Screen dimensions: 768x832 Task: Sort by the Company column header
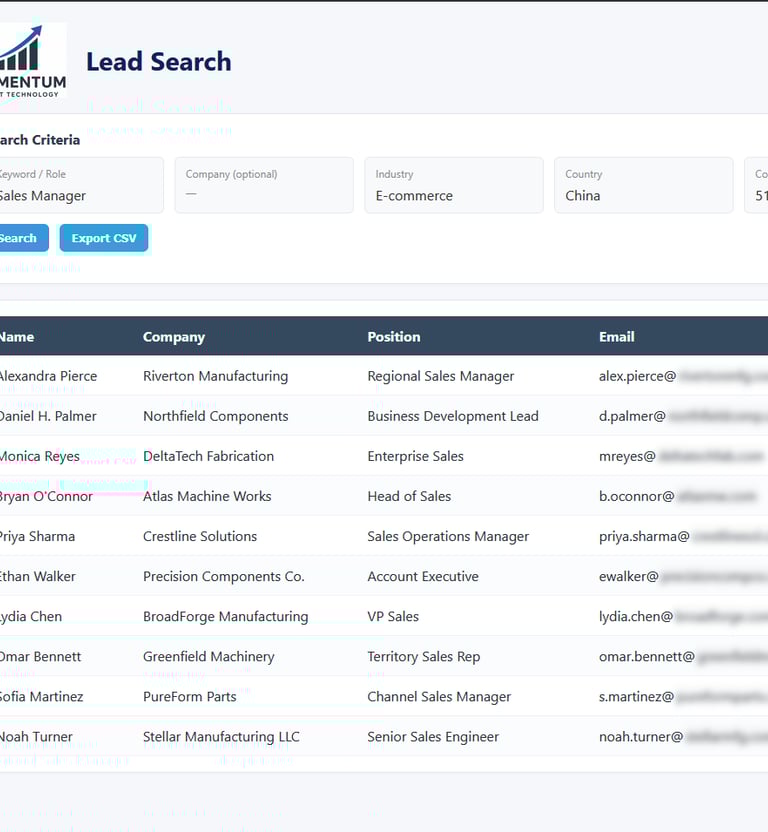click(174, 337)
